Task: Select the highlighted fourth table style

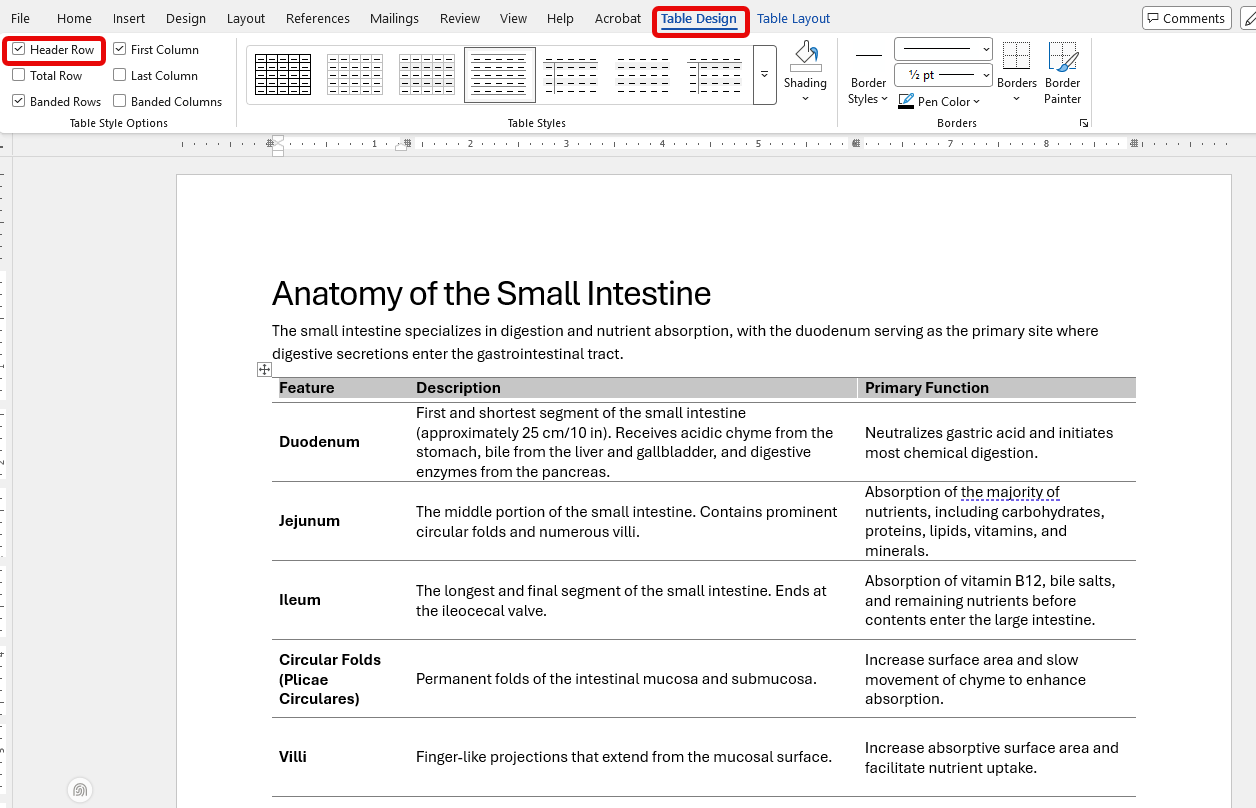Action: click(x=500, y=75)
